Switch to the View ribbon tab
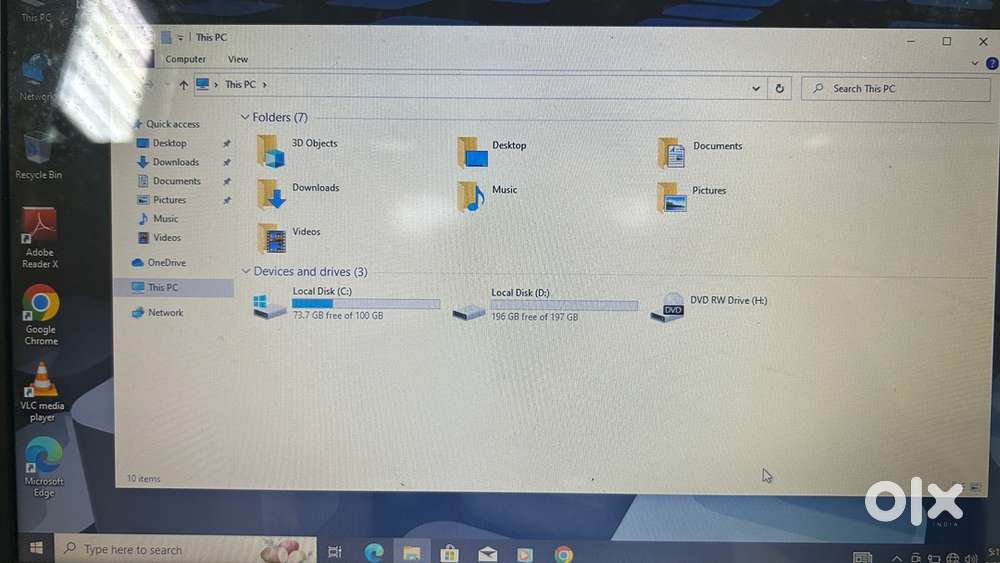 point(238,60)
